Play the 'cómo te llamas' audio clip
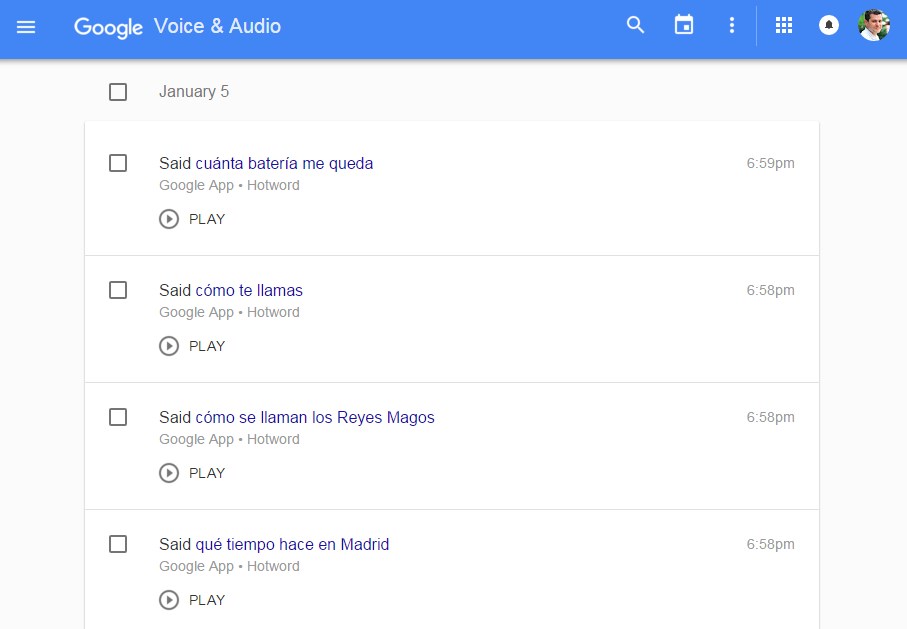The image size is (907, 629). (x=192, y=346)
